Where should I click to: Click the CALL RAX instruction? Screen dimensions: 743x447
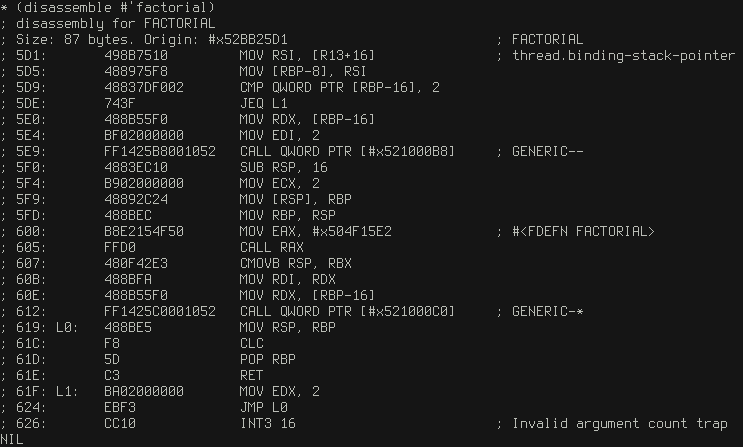point(272,247)
